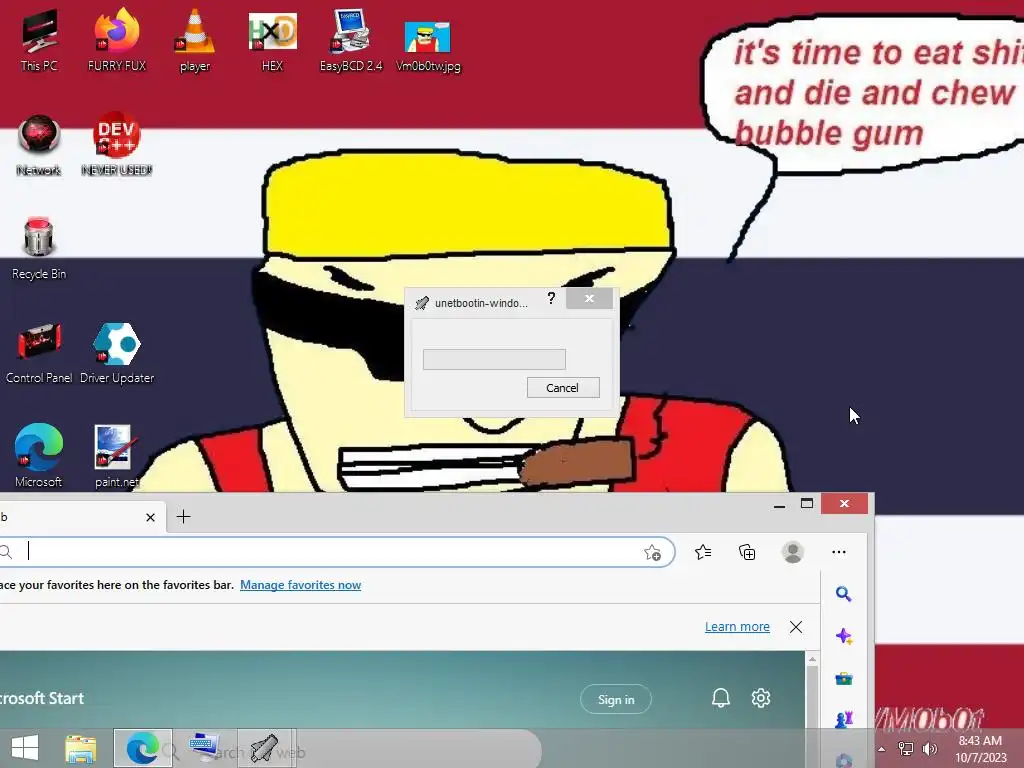Open File Explorer from the taskbar
Screen dimensions: 1024x768
pos(81,748)
